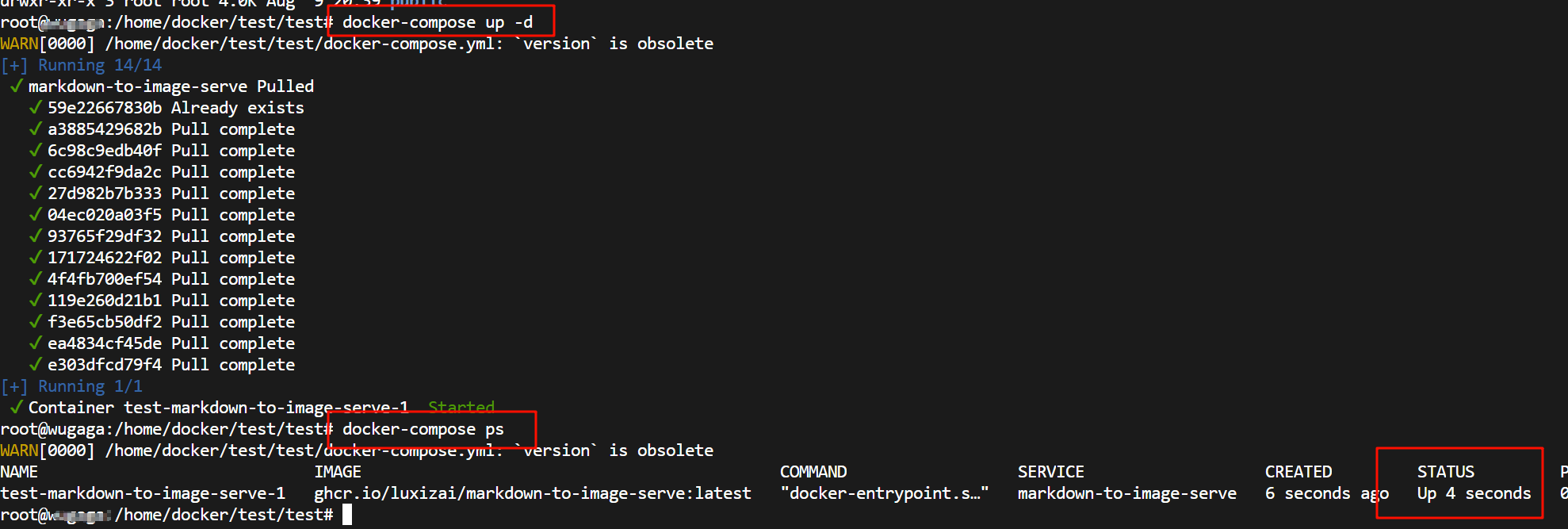Image resolution: width=1568 pixels, height=529 pixels.
Task: Click the STATUS column header
Action: coord(1446,472)
